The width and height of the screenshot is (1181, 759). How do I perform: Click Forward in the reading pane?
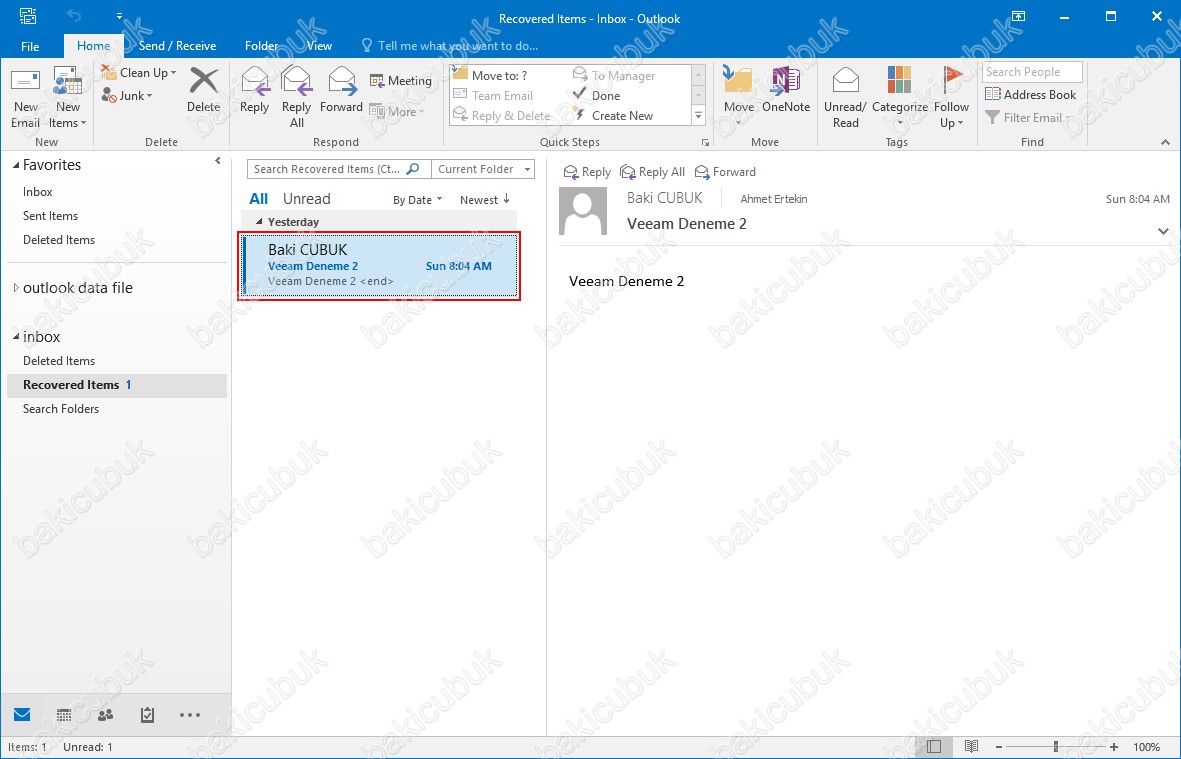click(725, 172)
